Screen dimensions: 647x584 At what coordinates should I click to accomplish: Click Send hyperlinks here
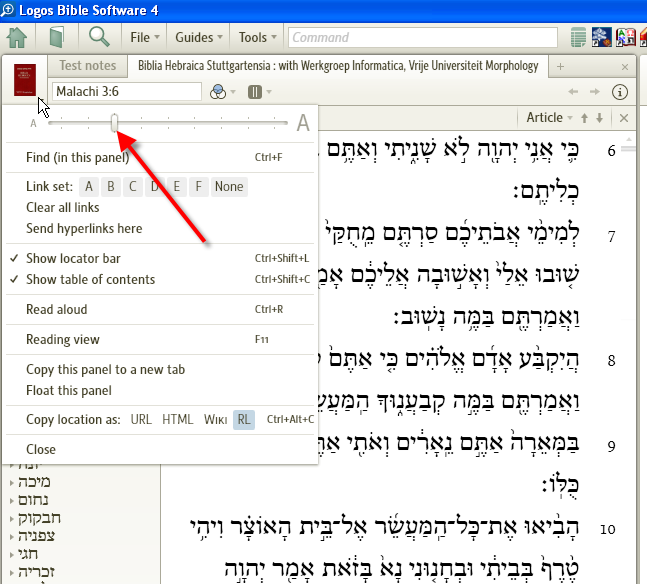[84, 229]
